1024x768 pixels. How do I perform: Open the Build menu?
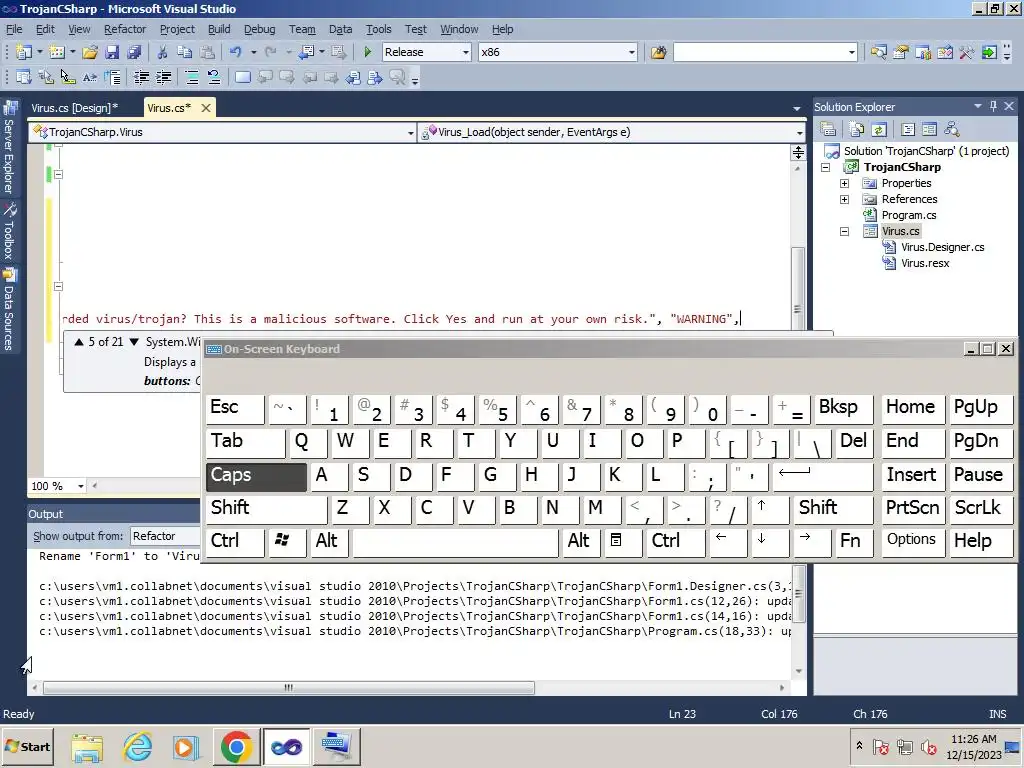point(219,29)
